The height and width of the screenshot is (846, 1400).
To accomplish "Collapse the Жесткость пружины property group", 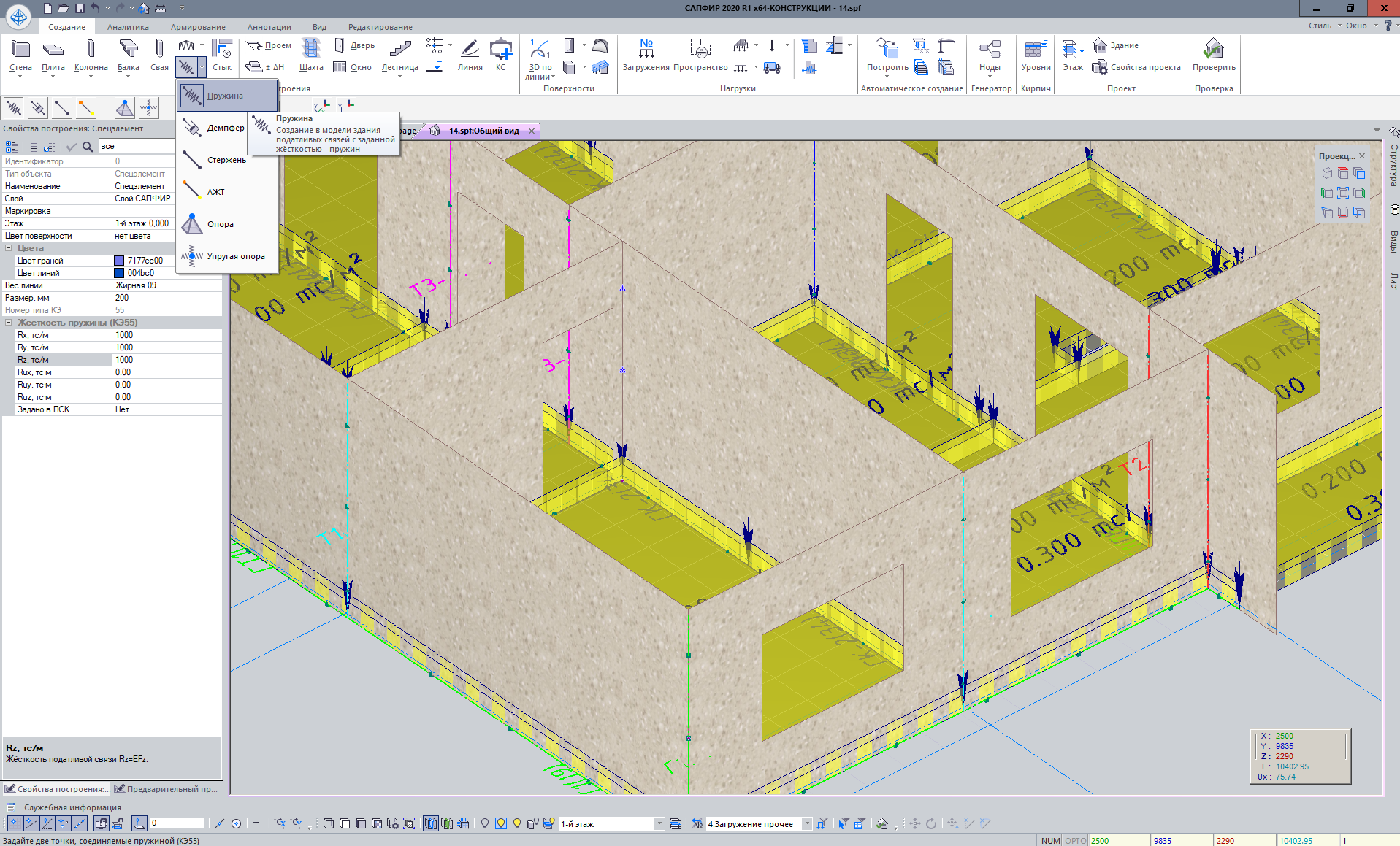I will click(x=9, y=323).
